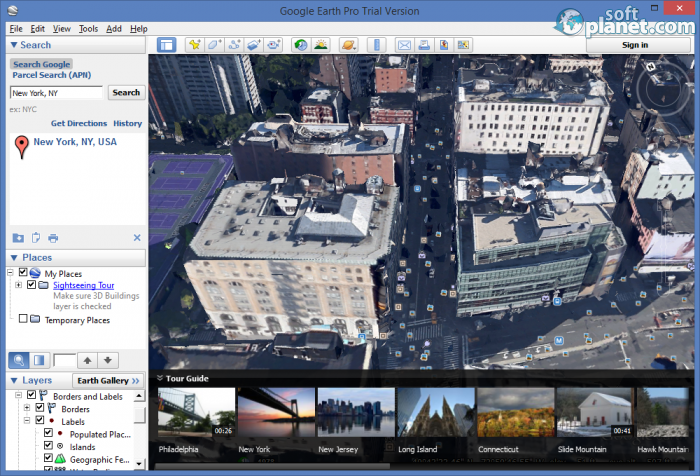Image resolution: width=700 pixels, height=476 pixels.
Task: Click the Places search magnifier button
Action: point(19,360)
